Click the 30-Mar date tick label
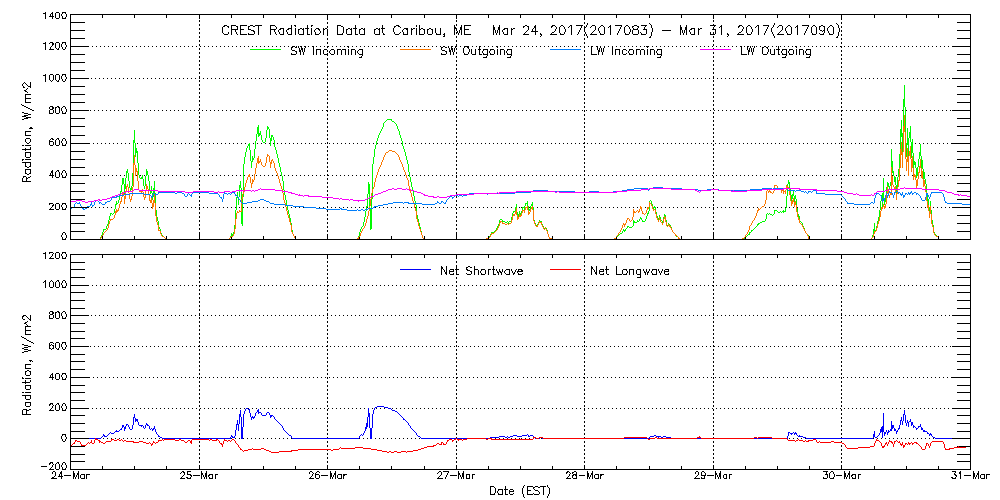 pos(841,477)
